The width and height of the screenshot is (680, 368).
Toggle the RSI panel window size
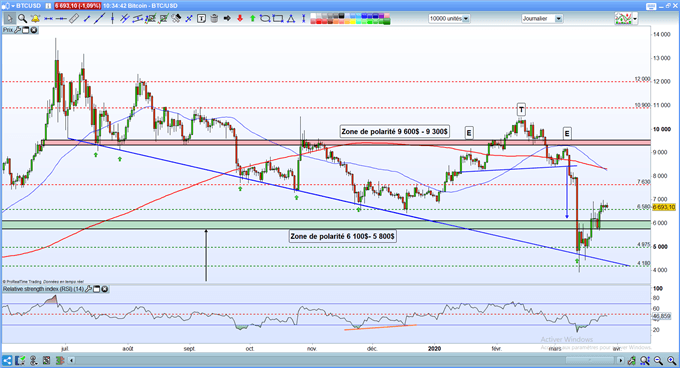(x=97, y=289)
